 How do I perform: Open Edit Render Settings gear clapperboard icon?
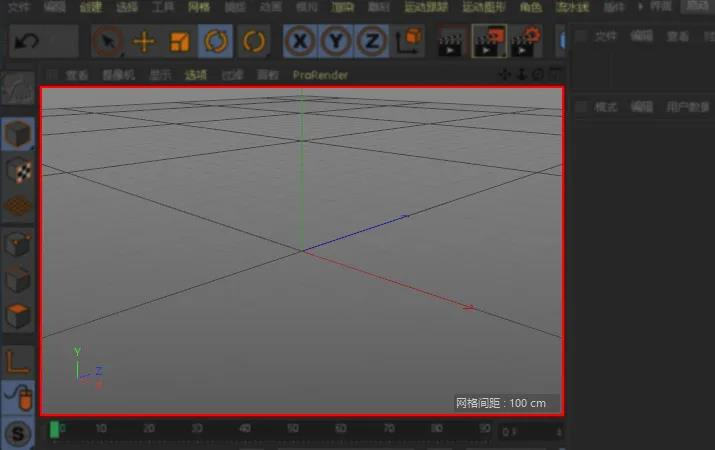(526, 41)
